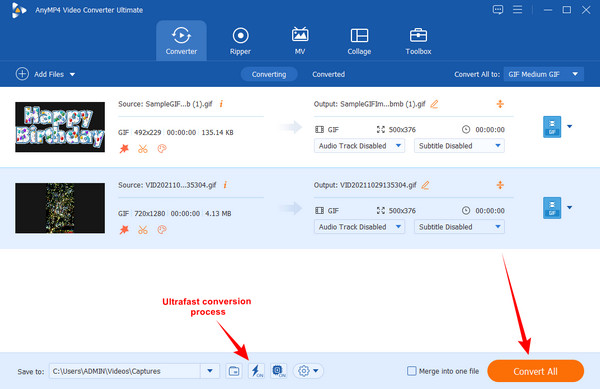Switch to the Converter tab
Image resolution: width=600 pixels, height=389 pixels.
click(181, 41)
